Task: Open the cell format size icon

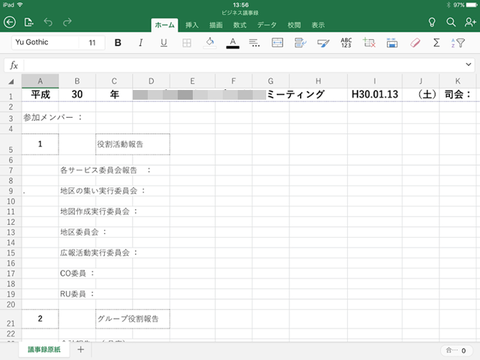Action: point(392,43)
